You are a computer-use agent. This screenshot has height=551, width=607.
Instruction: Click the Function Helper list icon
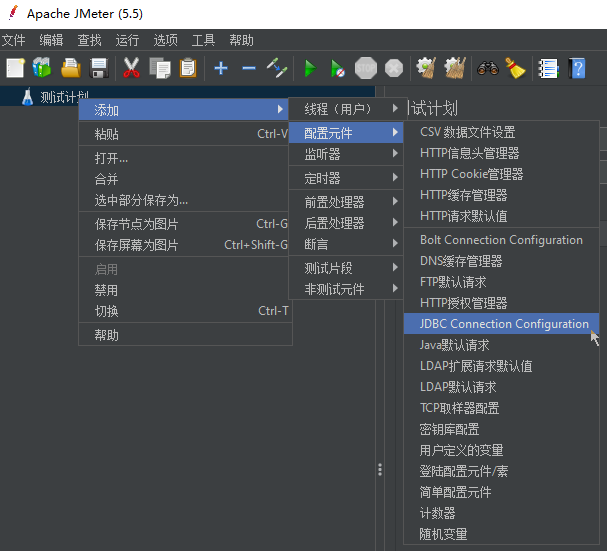click(x=549, y=69)
